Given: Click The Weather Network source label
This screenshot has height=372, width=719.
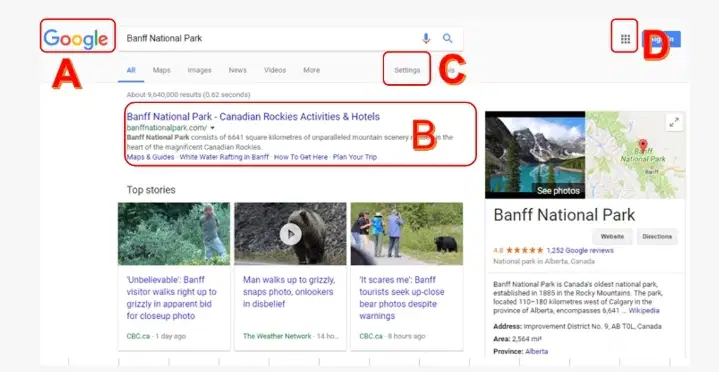Looking at the screenshot, I should click(277, 336).
